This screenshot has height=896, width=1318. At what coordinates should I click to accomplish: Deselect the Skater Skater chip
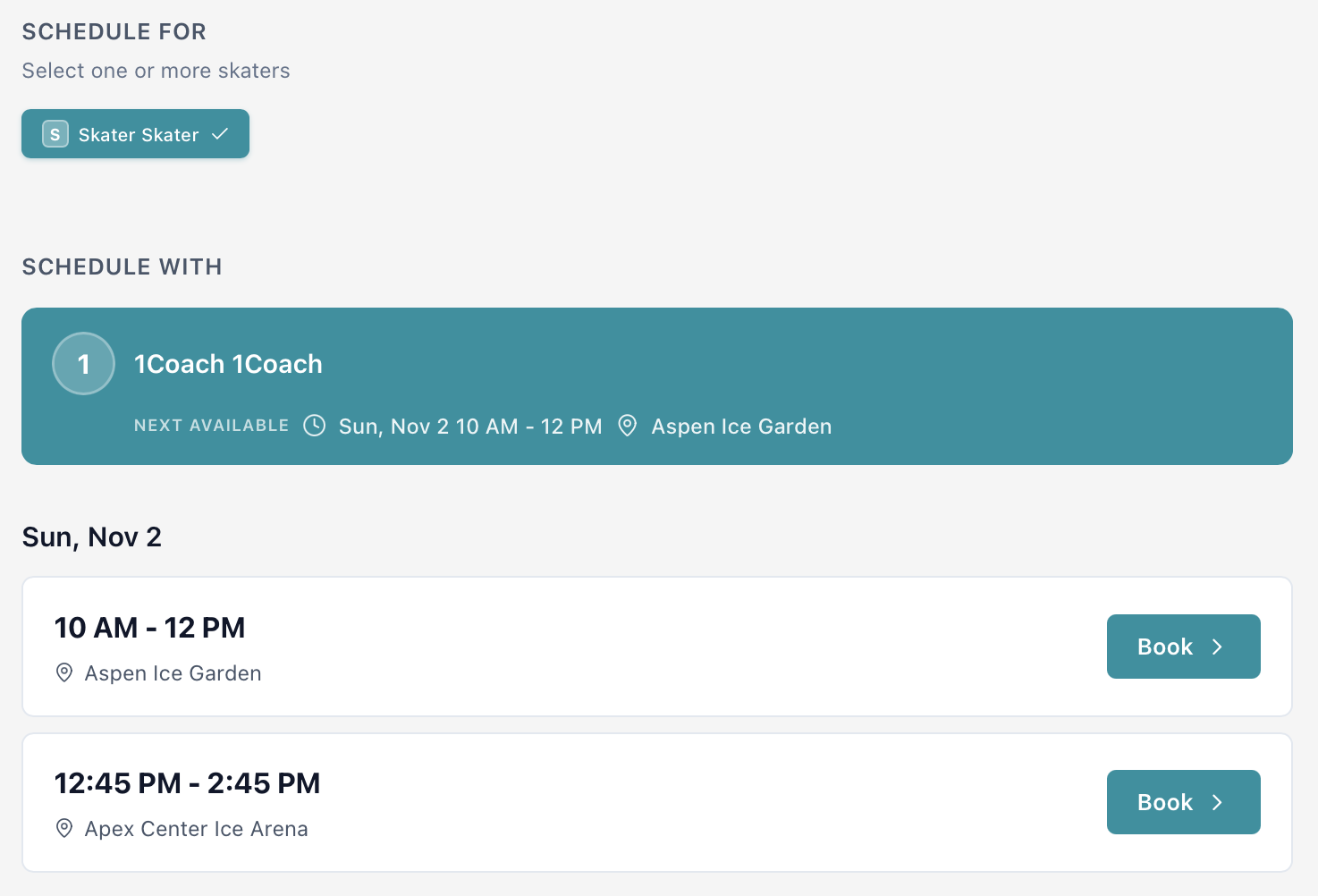[135, 133]
